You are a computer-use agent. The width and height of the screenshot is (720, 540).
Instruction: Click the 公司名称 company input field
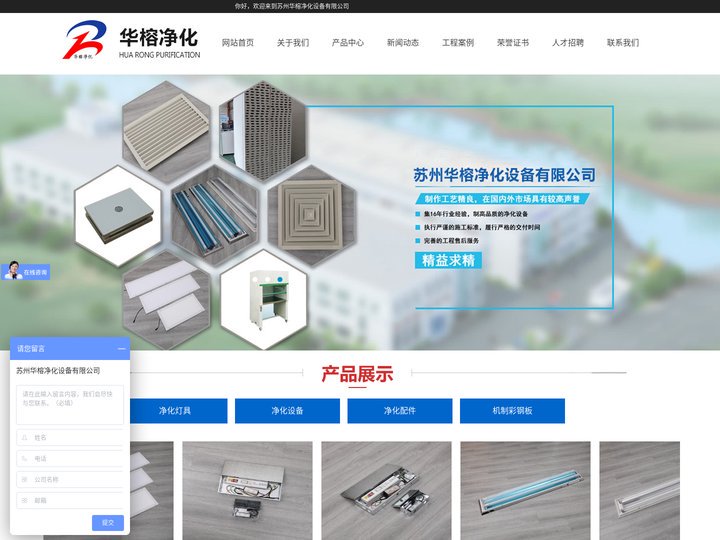pos(70,479)
